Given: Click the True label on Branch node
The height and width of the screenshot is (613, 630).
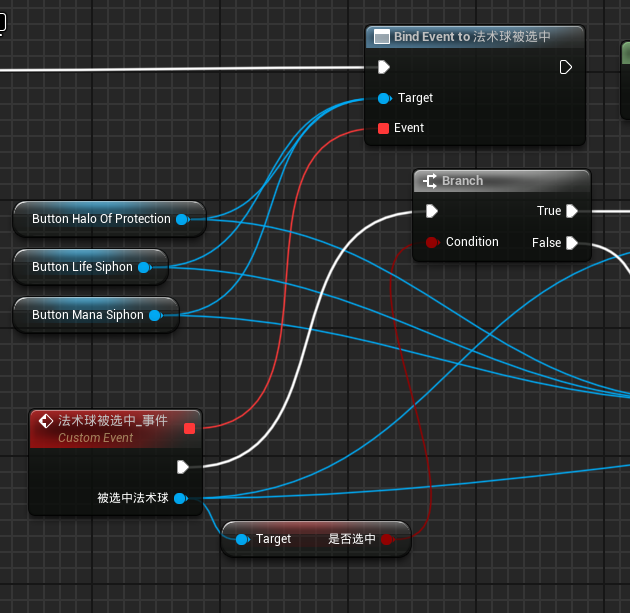Looking at the screenshot, I should tap(549, 211).
